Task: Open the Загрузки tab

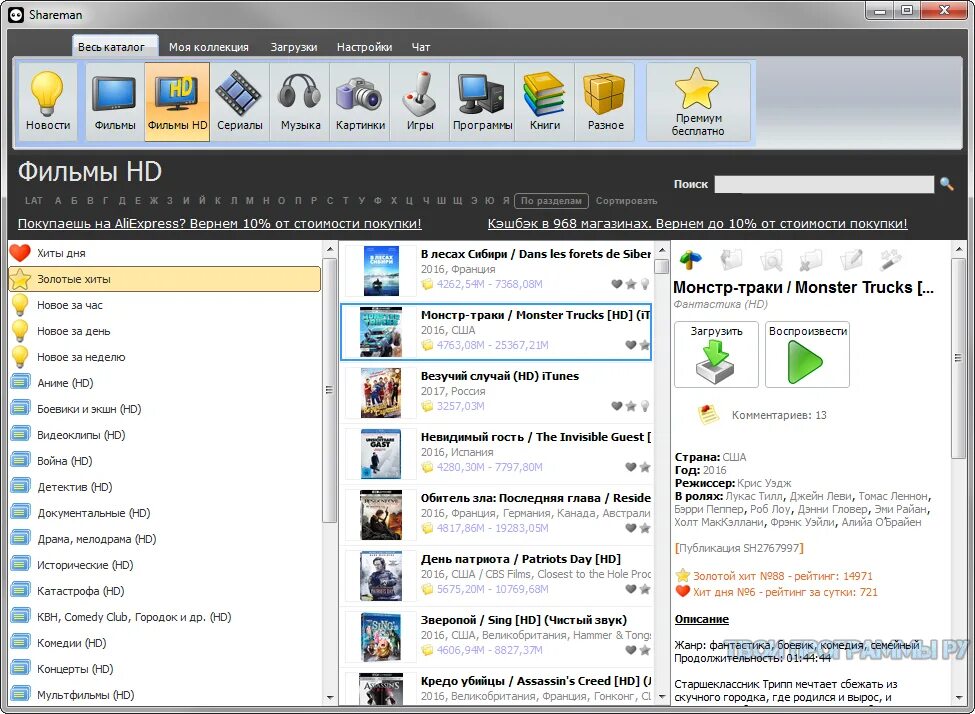Action: point(293,47)
